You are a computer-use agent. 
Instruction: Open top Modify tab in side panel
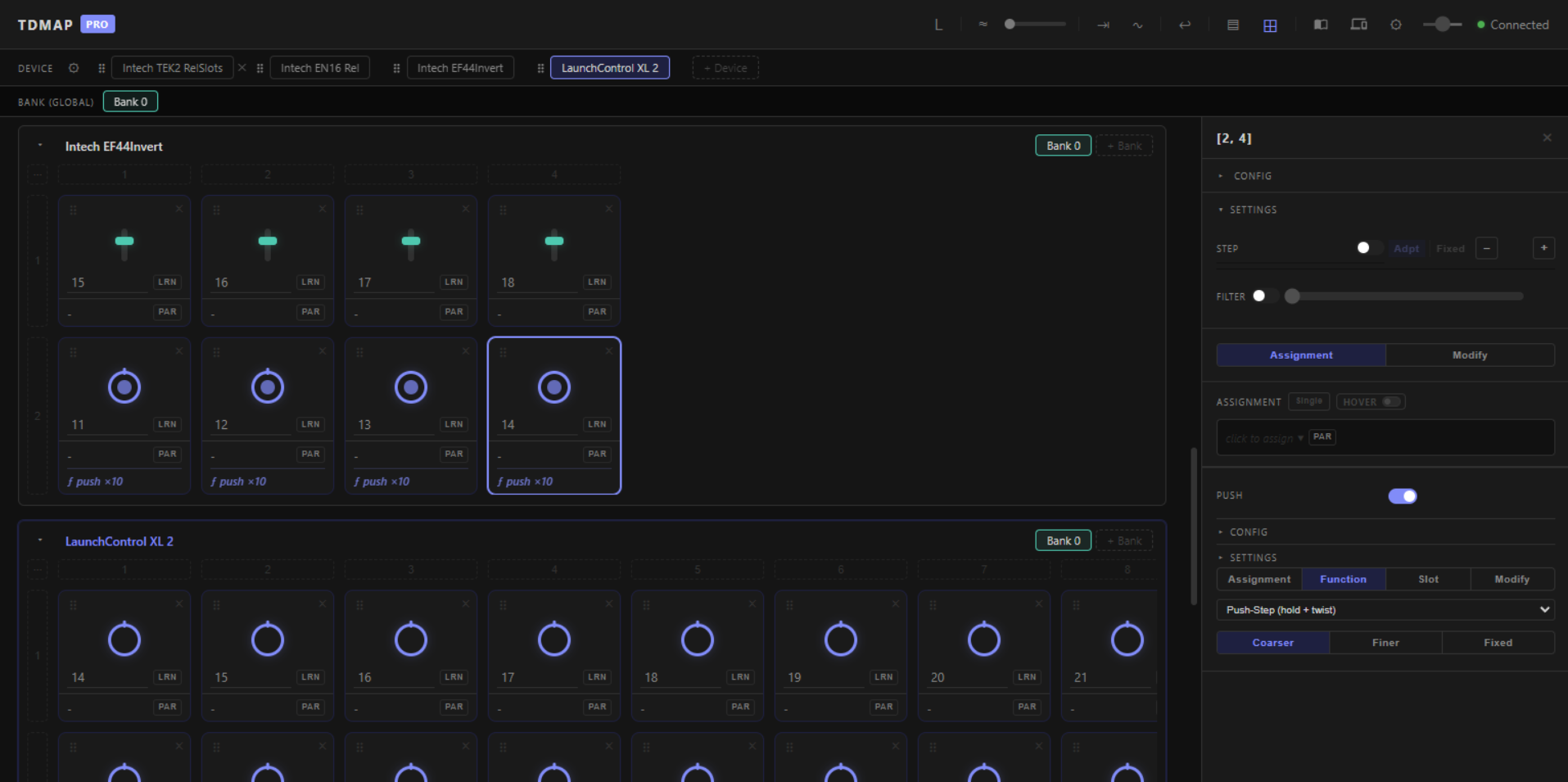pos(1470,355)
